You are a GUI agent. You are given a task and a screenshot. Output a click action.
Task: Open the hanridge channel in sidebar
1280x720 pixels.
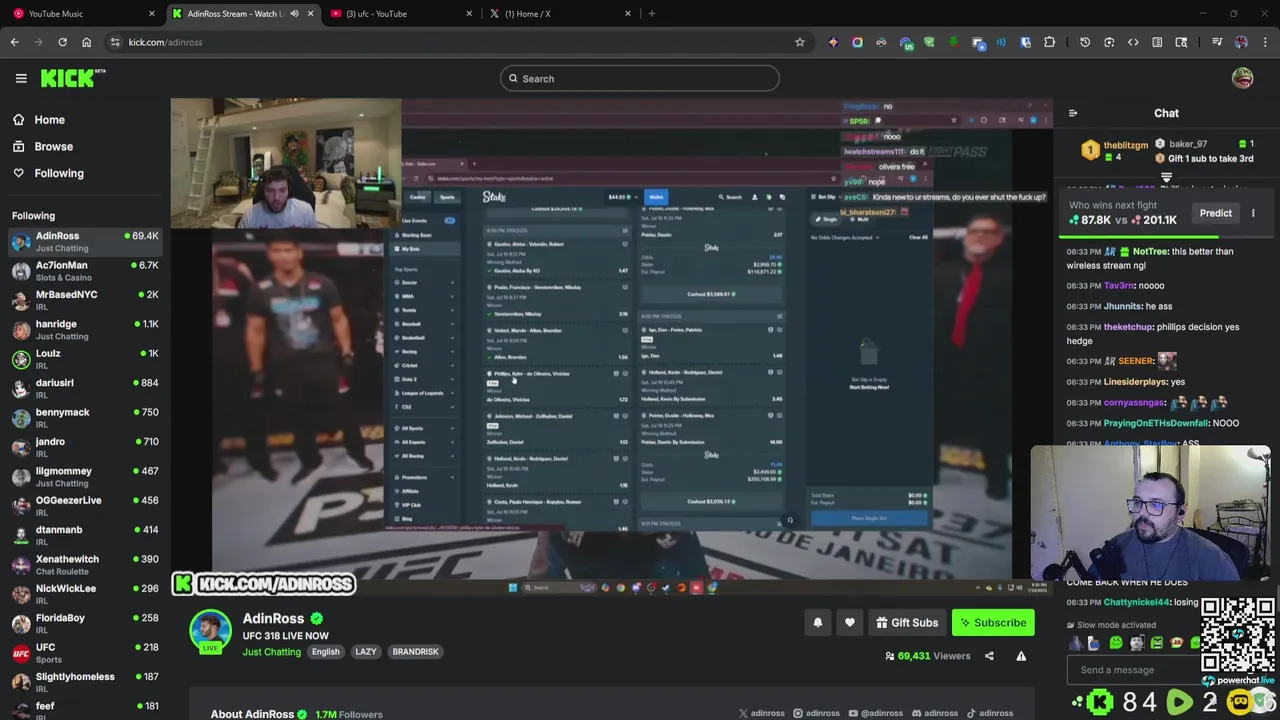point(85,329)
